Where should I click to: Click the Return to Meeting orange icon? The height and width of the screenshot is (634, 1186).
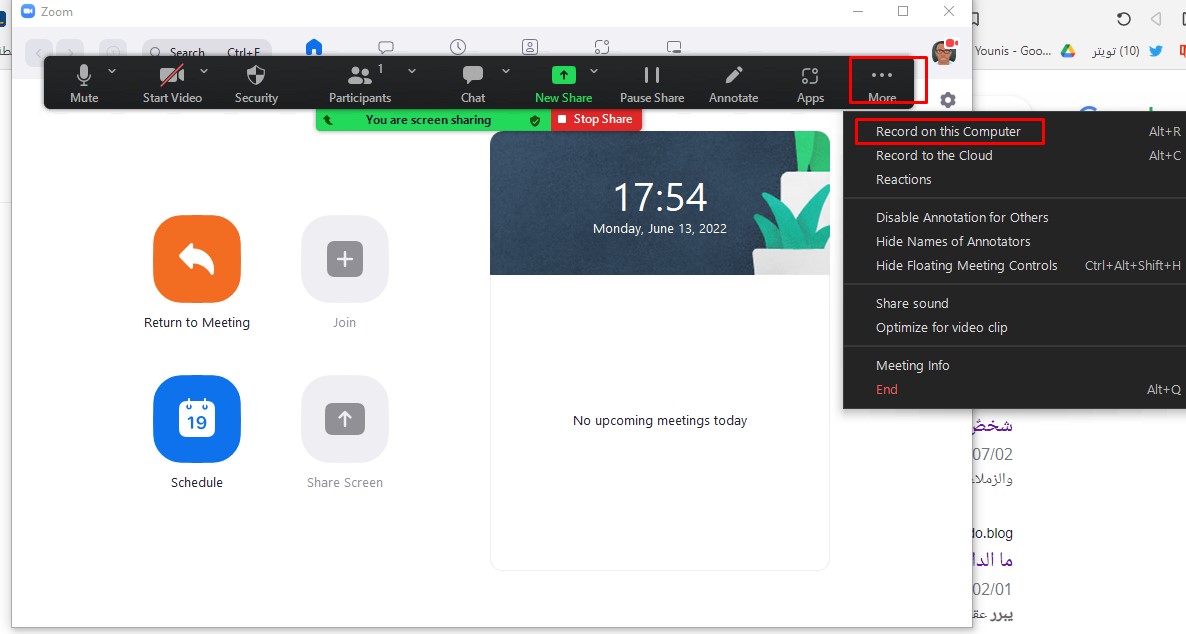pos(197,260)
